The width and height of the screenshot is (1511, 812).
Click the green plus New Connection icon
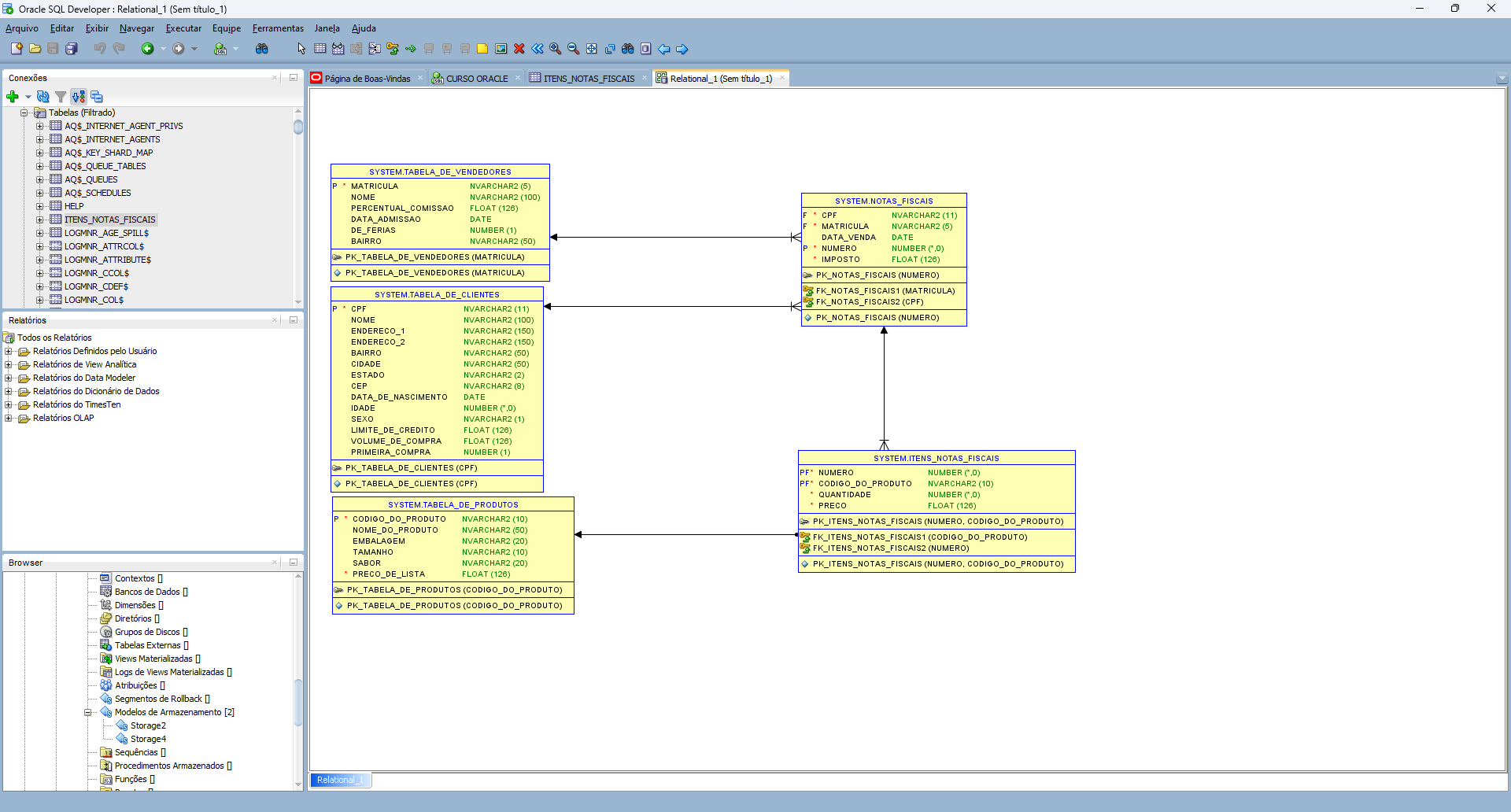pos(13,97)
